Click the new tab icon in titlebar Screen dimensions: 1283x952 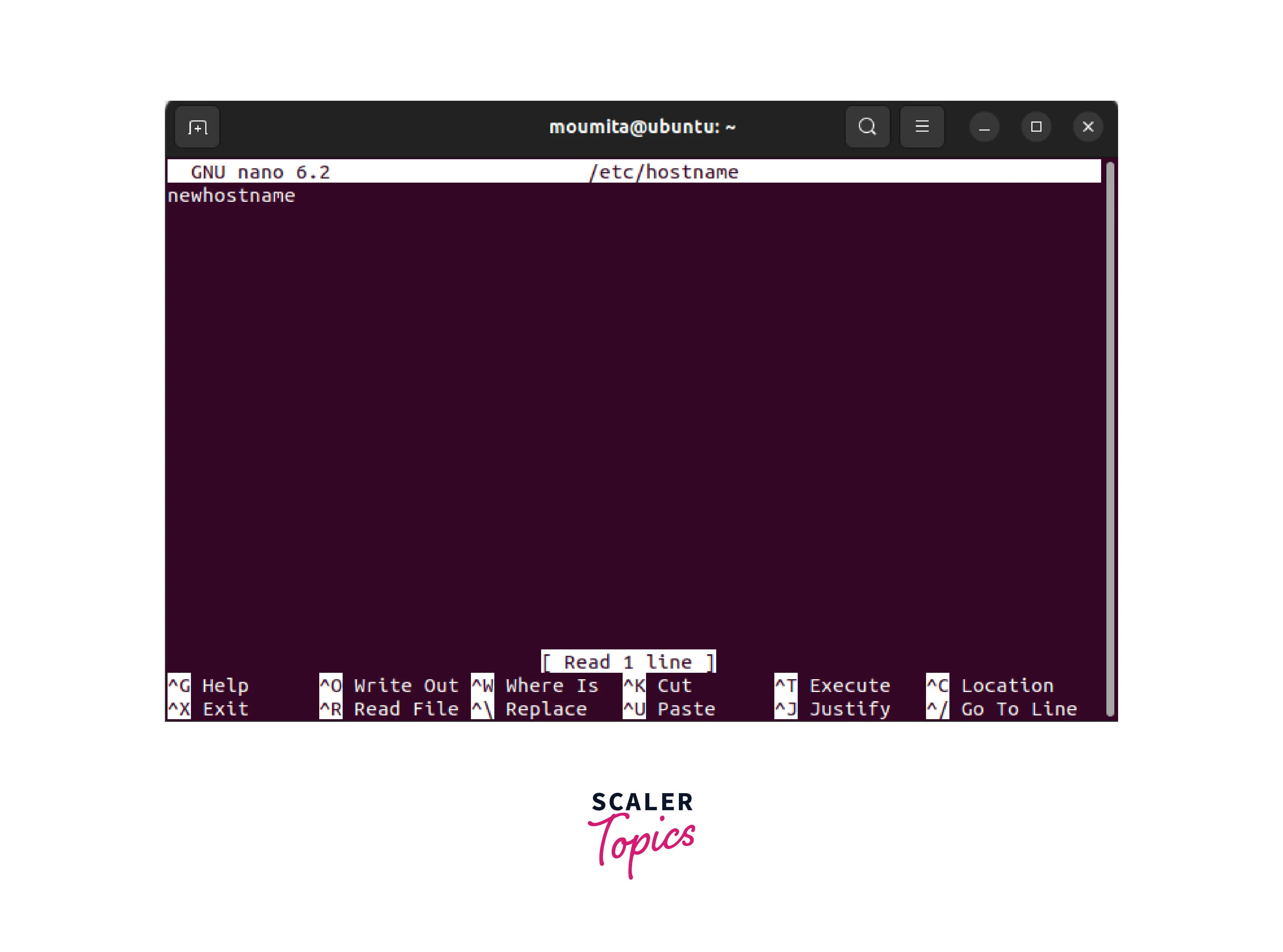tap(197, 127)
